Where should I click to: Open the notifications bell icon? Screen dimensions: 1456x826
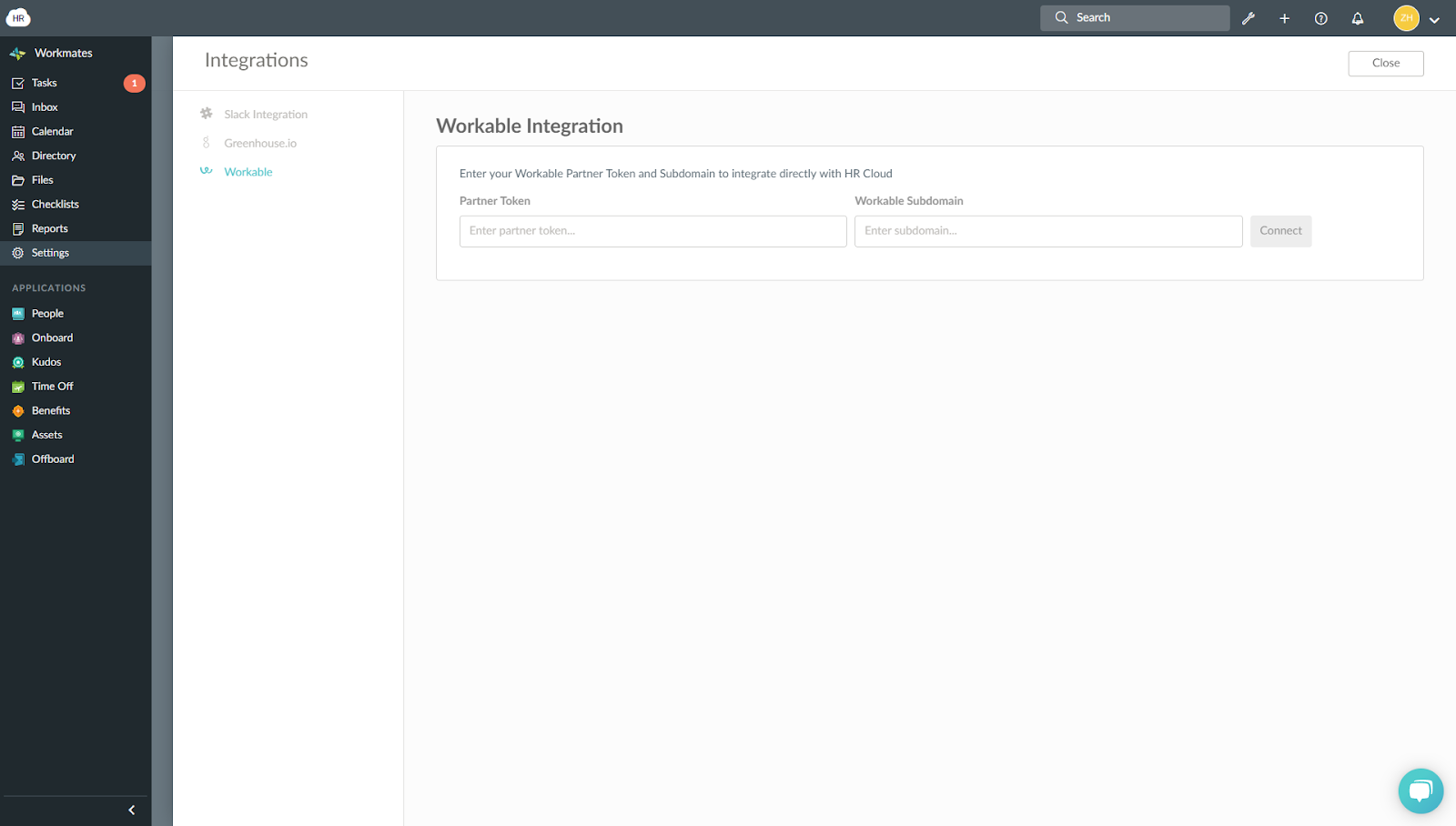(x=1358, y=18)
